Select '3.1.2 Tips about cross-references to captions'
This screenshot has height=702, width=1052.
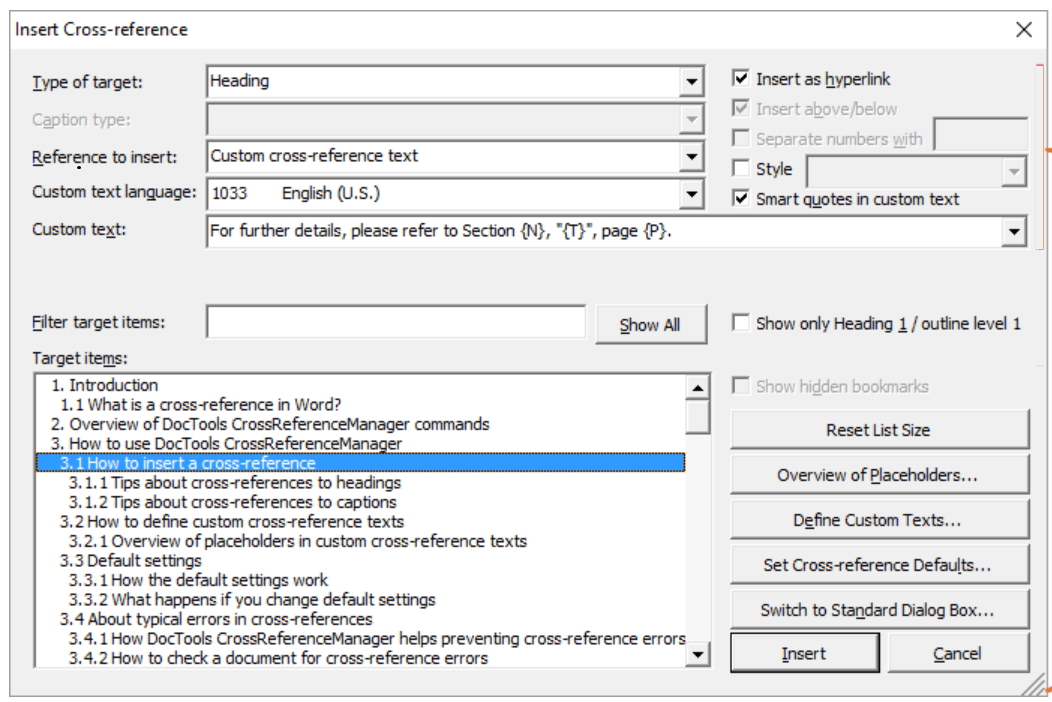[x=360, y=502]
